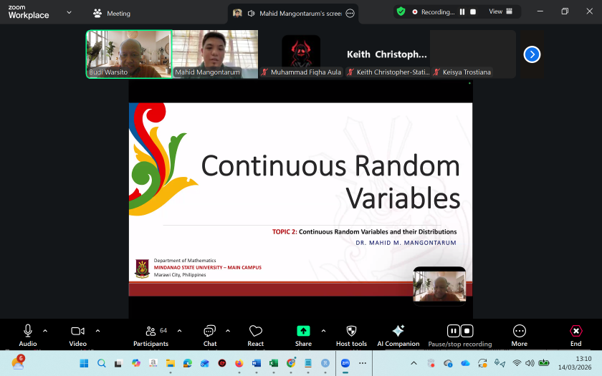Open the More options ellipsis
602x376 pixels.
pyautogui.click(x=519, y=335)
